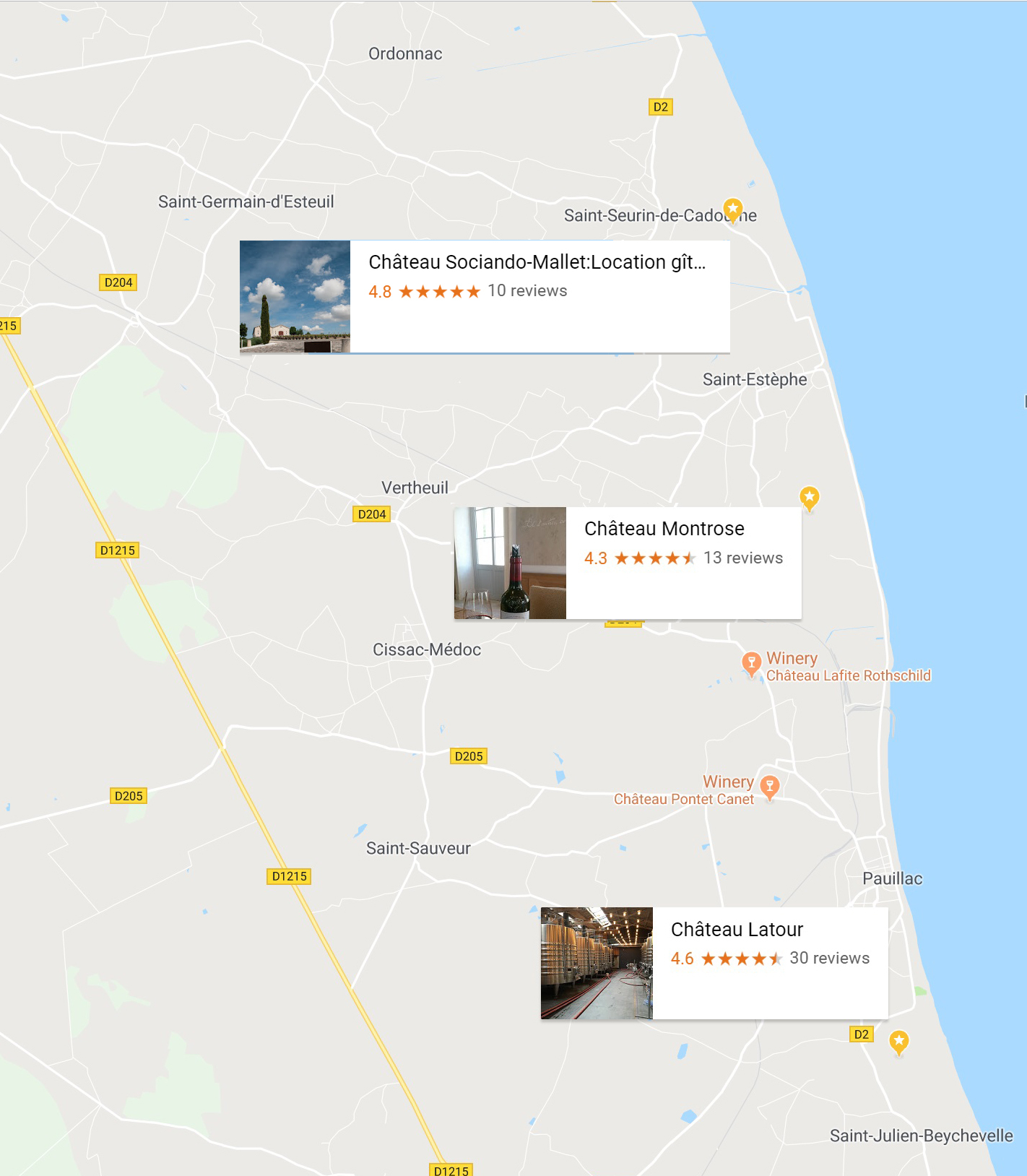This screenshot has height=1176, width=1027.
Task: Click the Château Lafite Rothschild label
Action: tap(849, 676)
